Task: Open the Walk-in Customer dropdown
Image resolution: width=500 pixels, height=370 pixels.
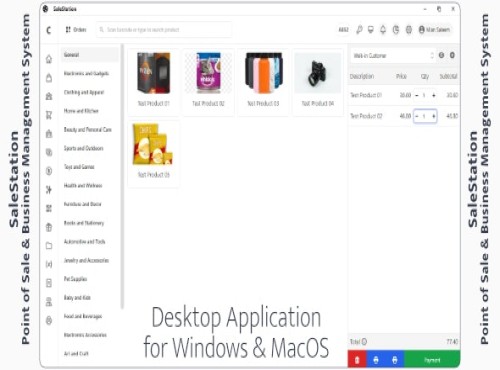Action: pos(393,55)
